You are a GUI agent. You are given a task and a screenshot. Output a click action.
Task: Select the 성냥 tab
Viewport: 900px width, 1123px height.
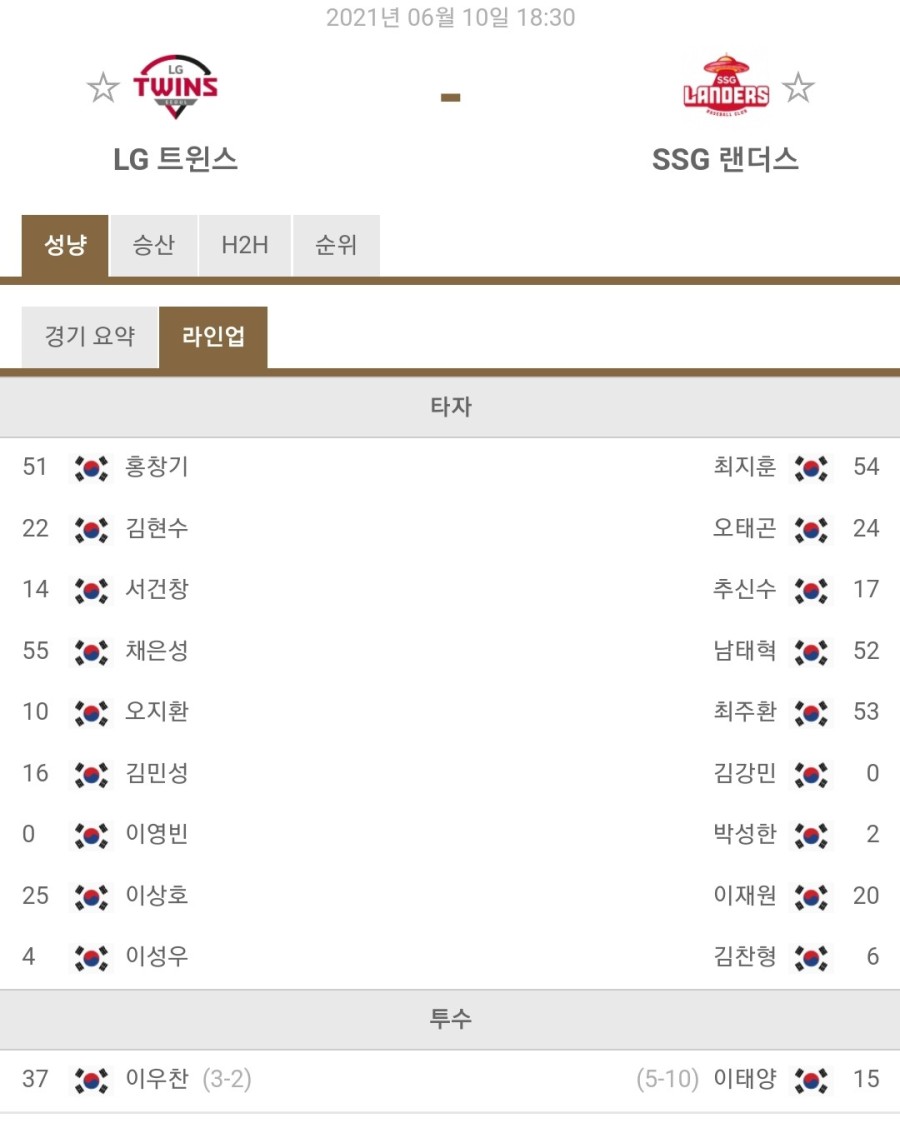65,246
